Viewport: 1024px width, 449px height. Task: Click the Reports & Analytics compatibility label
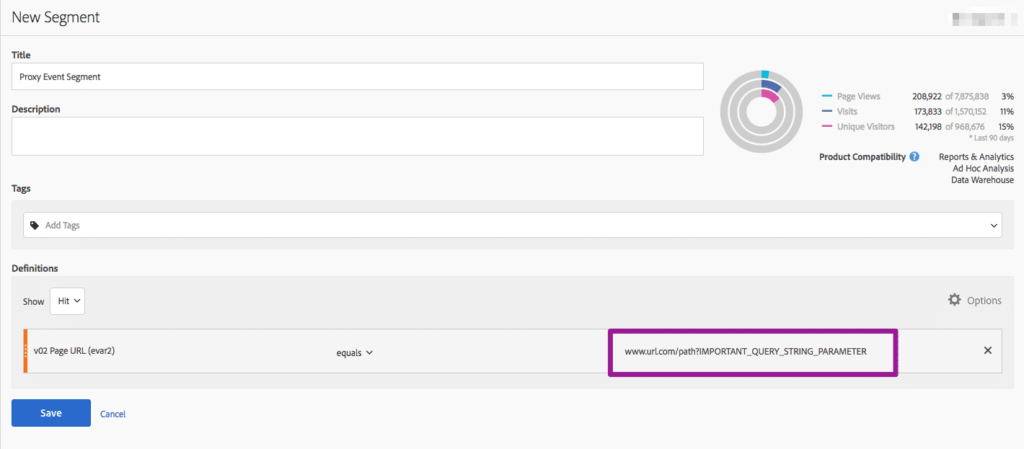976,157
